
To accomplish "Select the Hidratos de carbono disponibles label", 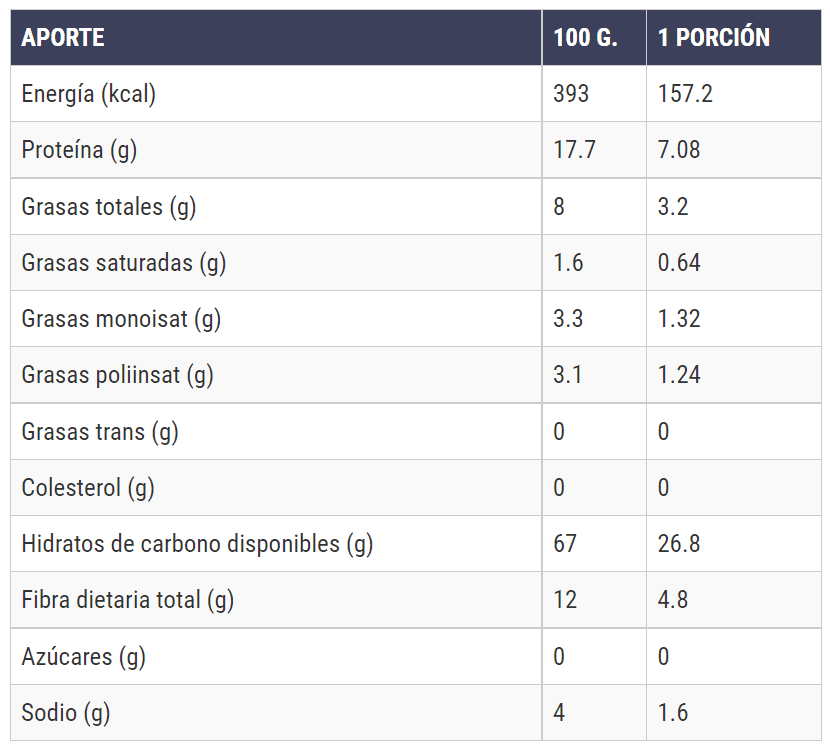I will (197, 544).
